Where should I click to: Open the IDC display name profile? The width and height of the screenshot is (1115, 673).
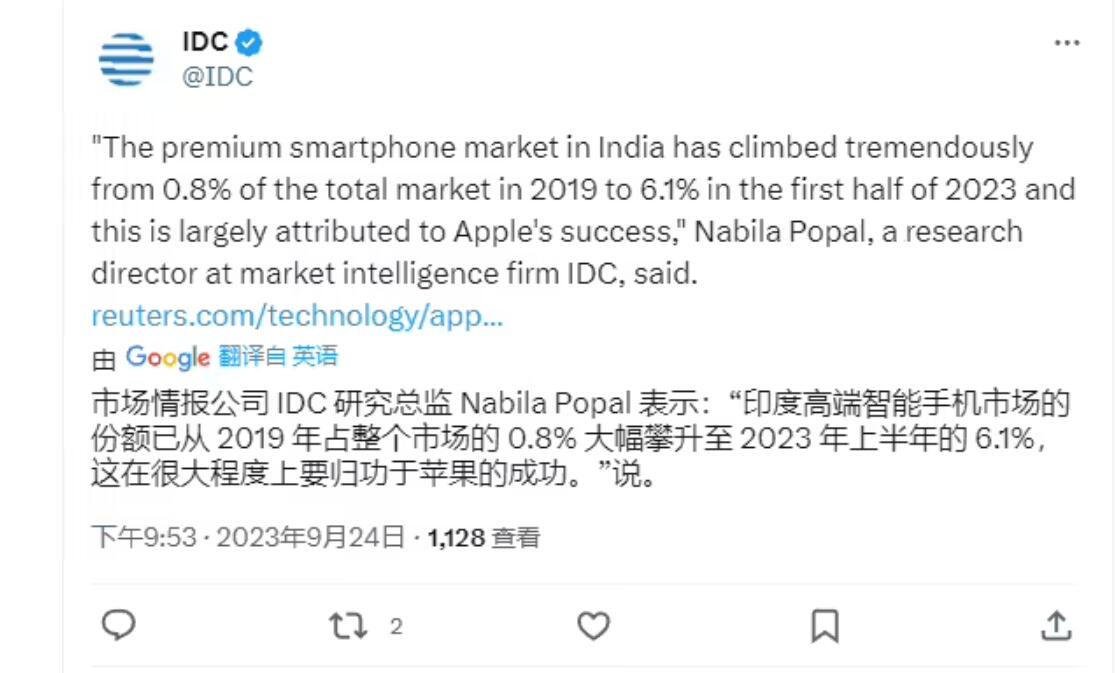click(x=205, y=42)
